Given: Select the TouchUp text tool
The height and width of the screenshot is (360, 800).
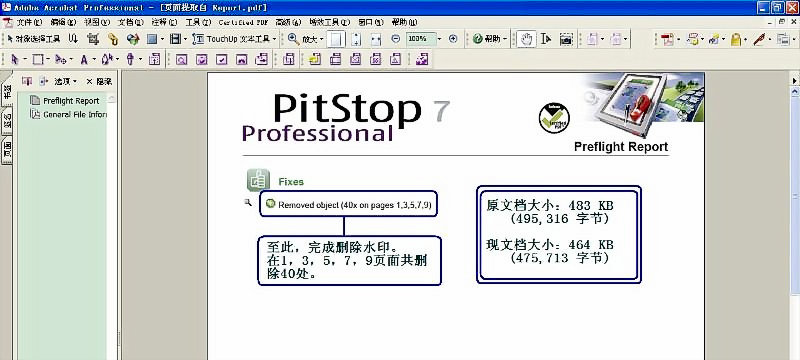Looking at the screenshot, I should pyautogui.click(x=231, y=39).
